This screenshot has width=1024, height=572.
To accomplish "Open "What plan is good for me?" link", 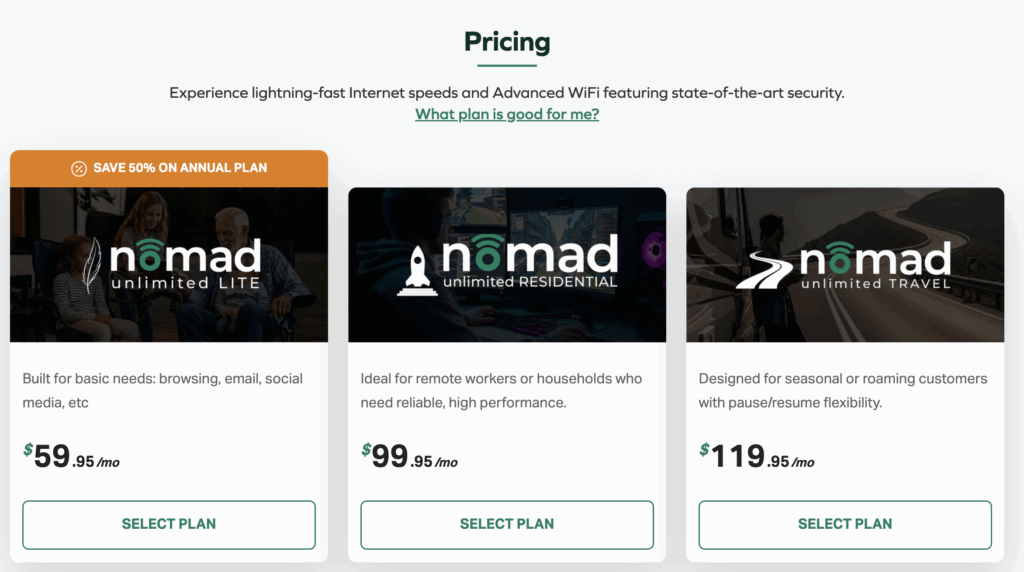I will pyautogui.click(x=507, y=114).
